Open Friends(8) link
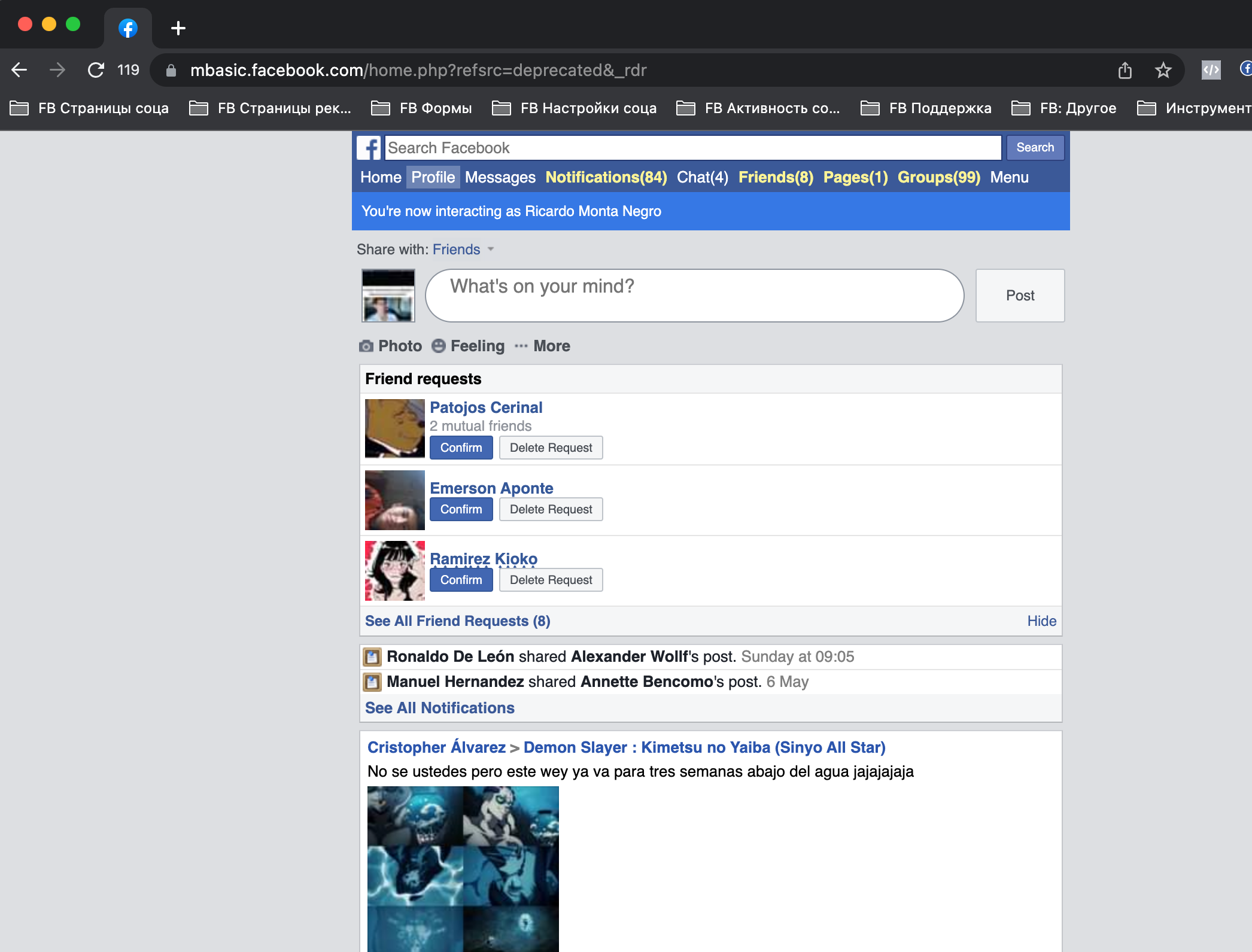This screenshot has width=1252, height=952. (776, 177)
